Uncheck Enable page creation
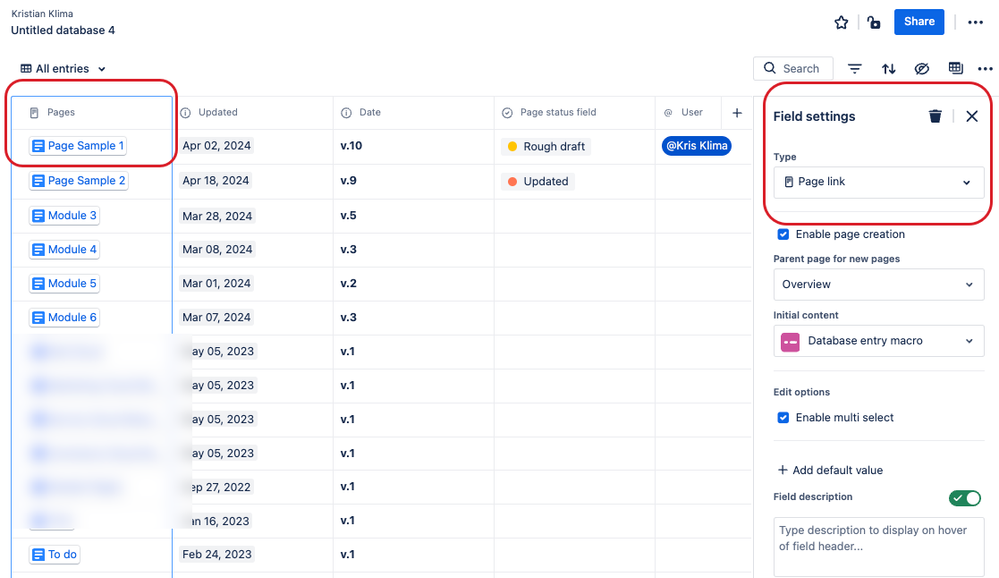Screen dimensions: 999x578 (x=783, y=234)
